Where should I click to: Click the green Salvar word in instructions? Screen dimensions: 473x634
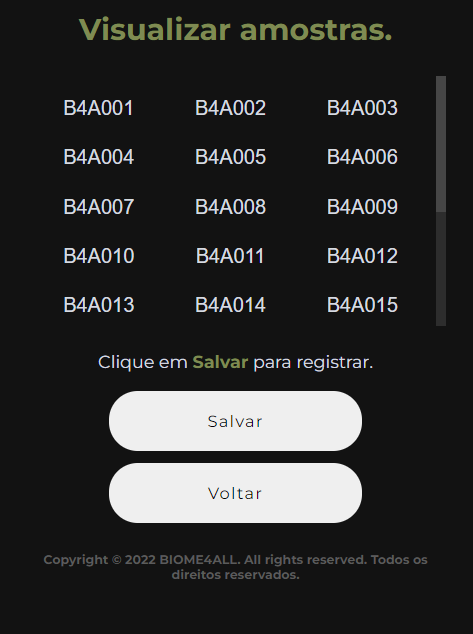pyautogui.click(x=220, y=362)
